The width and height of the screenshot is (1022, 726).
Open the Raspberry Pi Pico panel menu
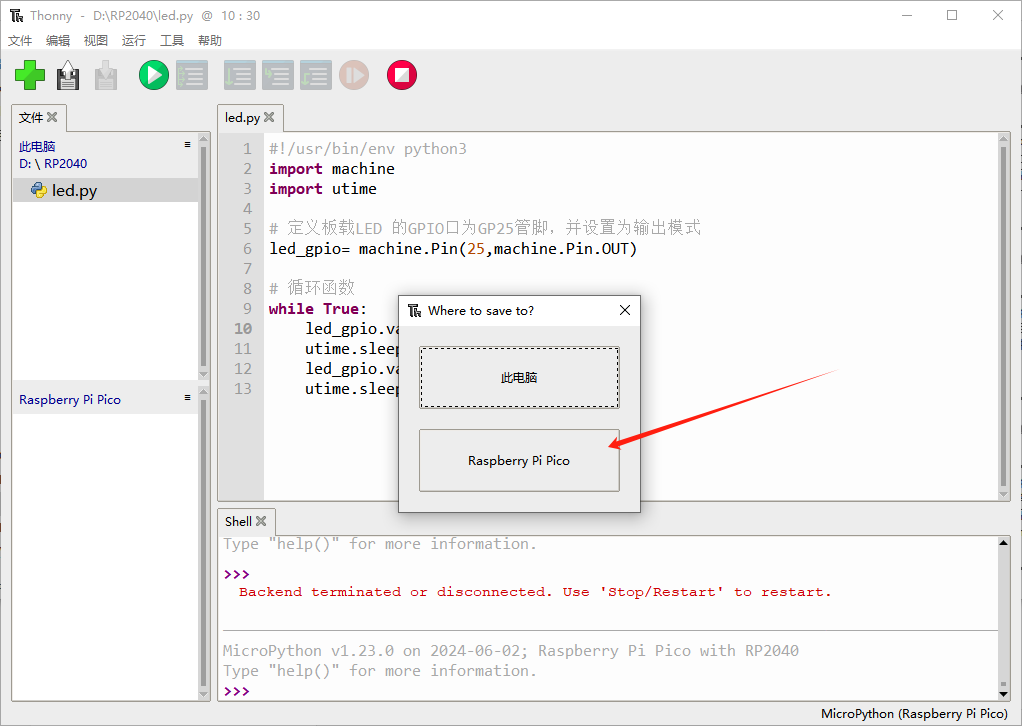tap(188, 398)
